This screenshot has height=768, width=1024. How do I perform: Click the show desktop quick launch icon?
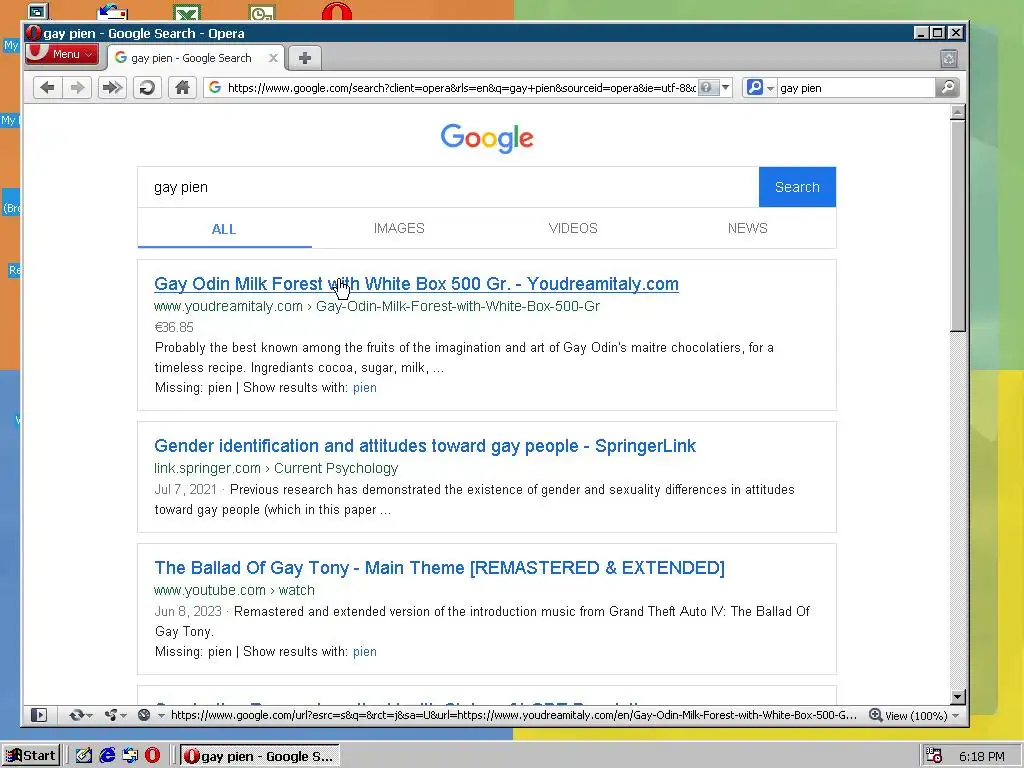(x=130, y=756)
